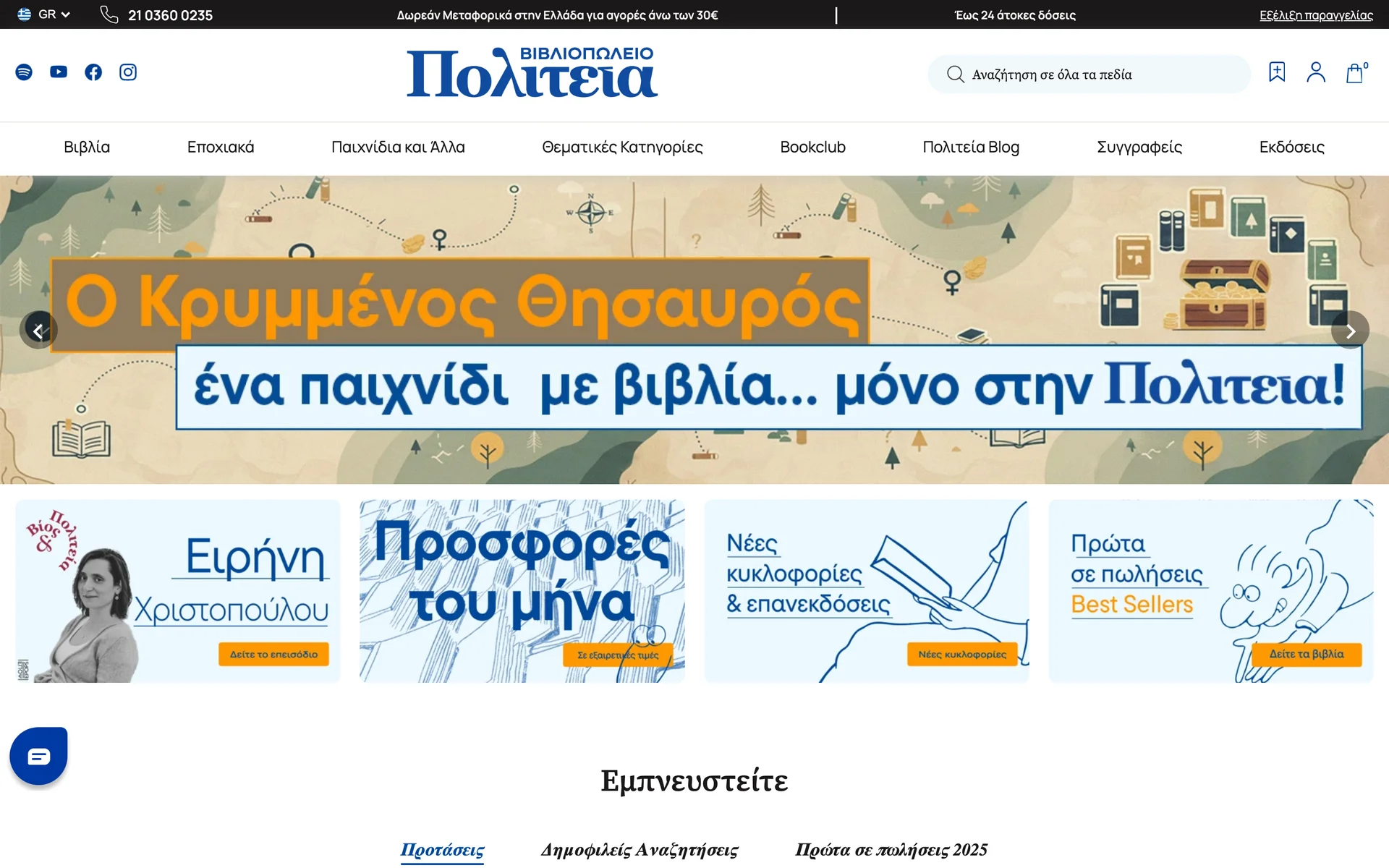
Task: Click the Δείτε τα βιβλία button
Action: [x=1307, y=654]
